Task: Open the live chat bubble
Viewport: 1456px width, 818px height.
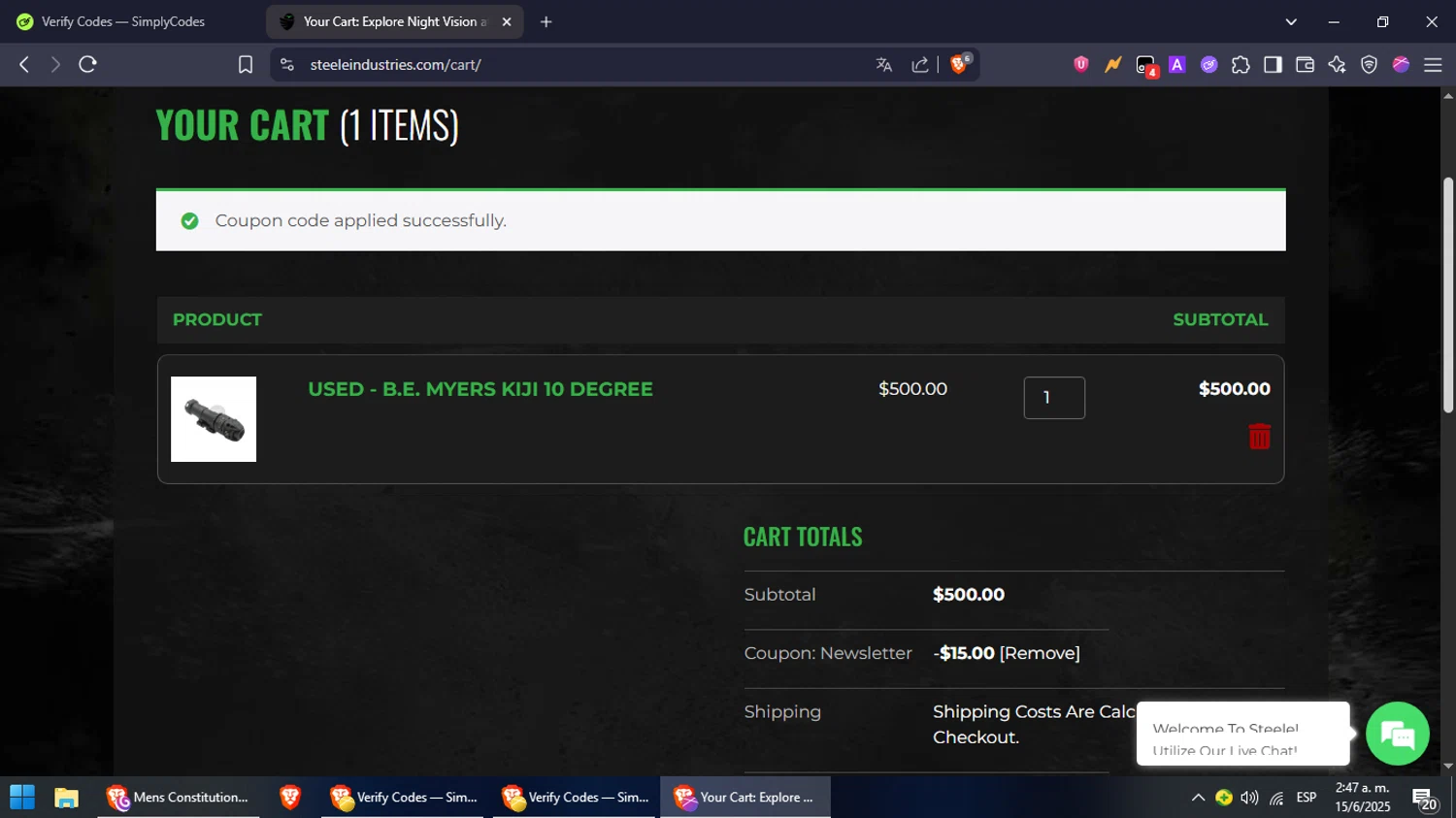Action: [x=1397, y=734]
